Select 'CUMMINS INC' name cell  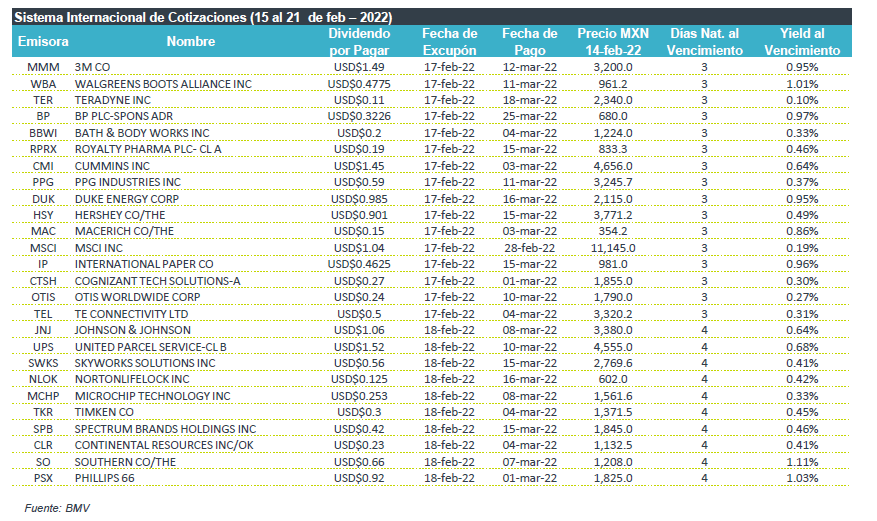coord(112,166)
